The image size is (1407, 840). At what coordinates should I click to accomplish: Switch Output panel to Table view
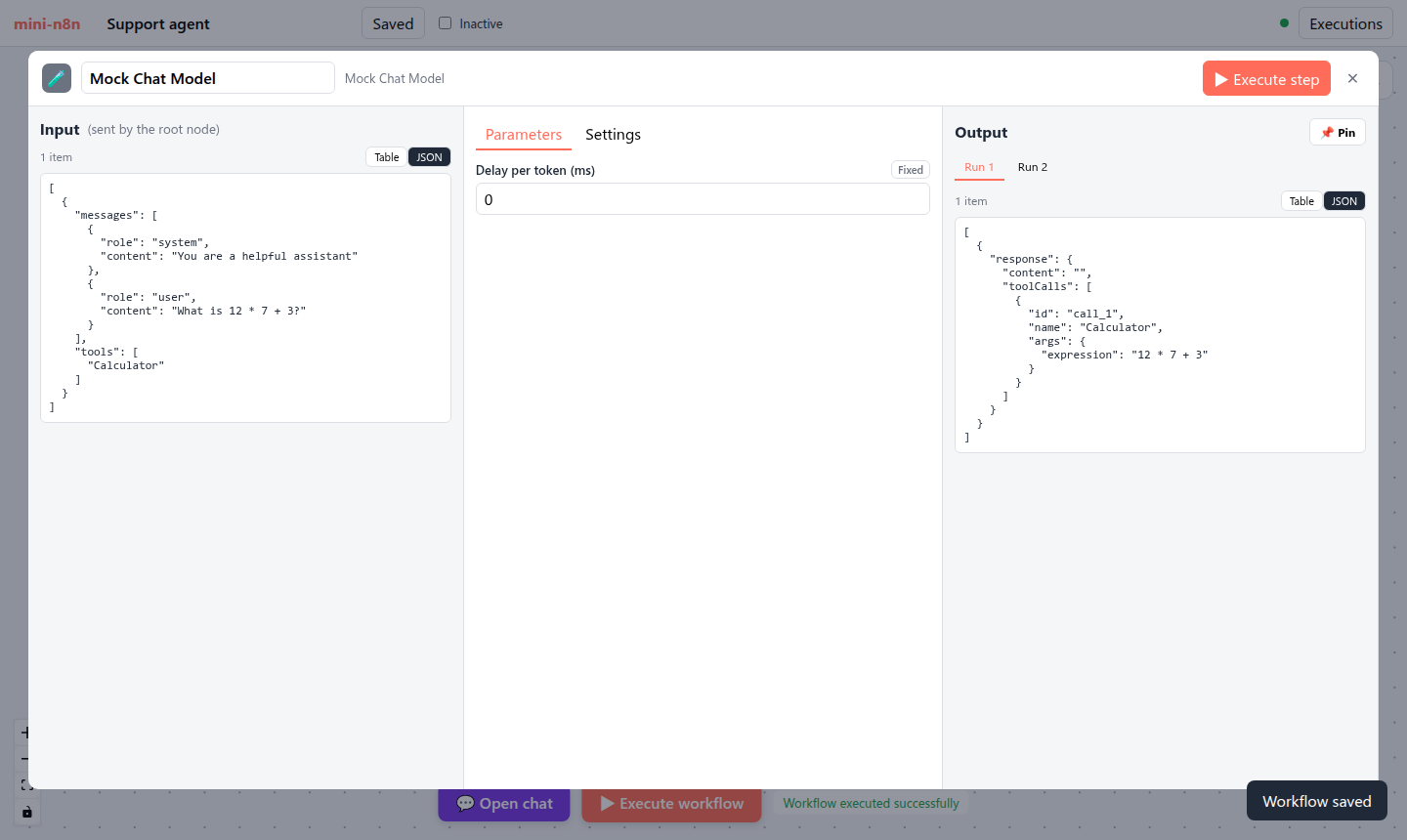1301,201
